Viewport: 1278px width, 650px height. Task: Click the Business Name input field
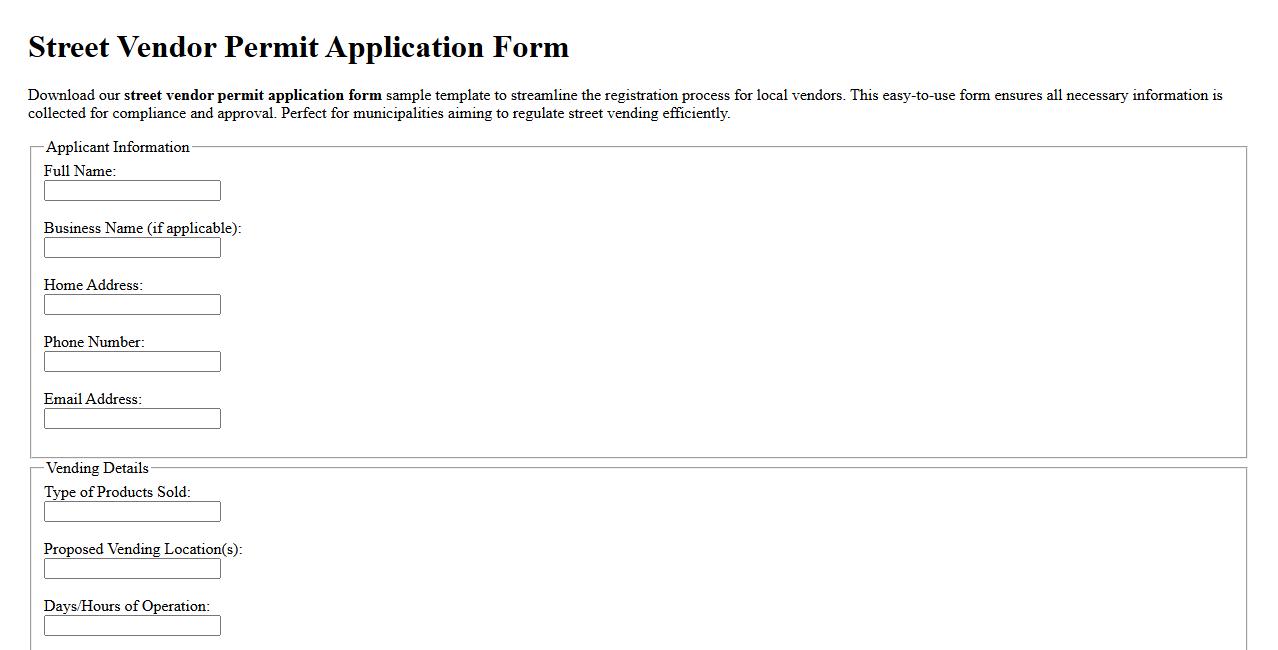(131, 247)
